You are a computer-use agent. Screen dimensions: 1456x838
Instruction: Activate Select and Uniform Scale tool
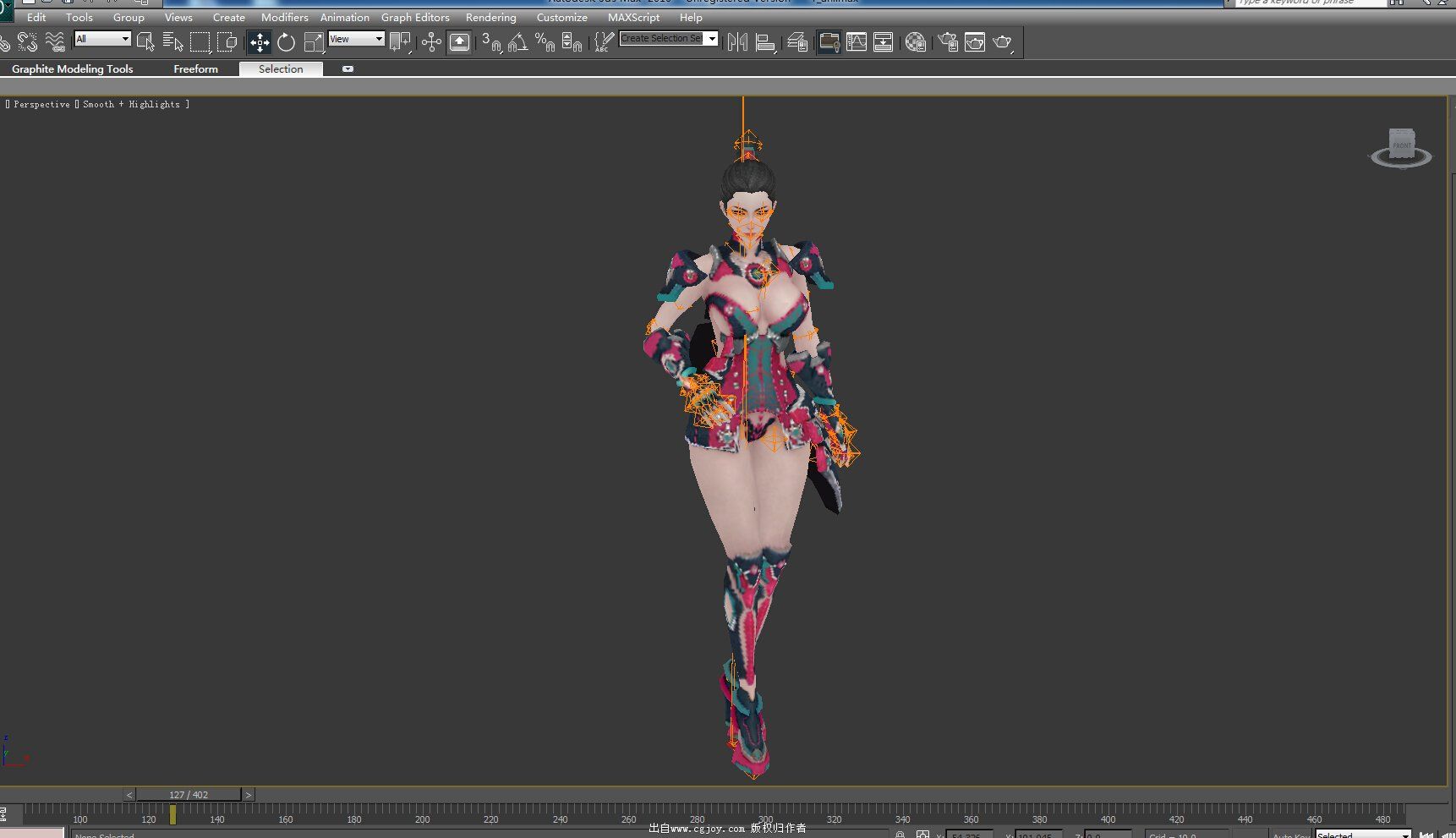coord(314,41)
